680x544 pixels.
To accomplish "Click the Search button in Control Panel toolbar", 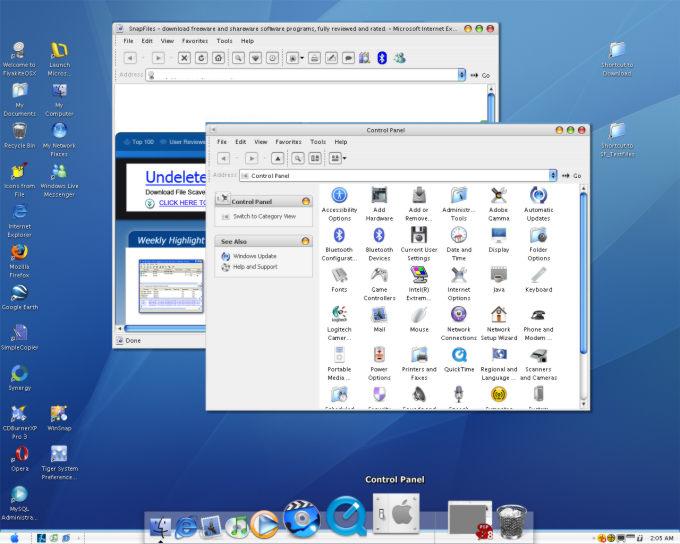I will click(x=298, y=158).
